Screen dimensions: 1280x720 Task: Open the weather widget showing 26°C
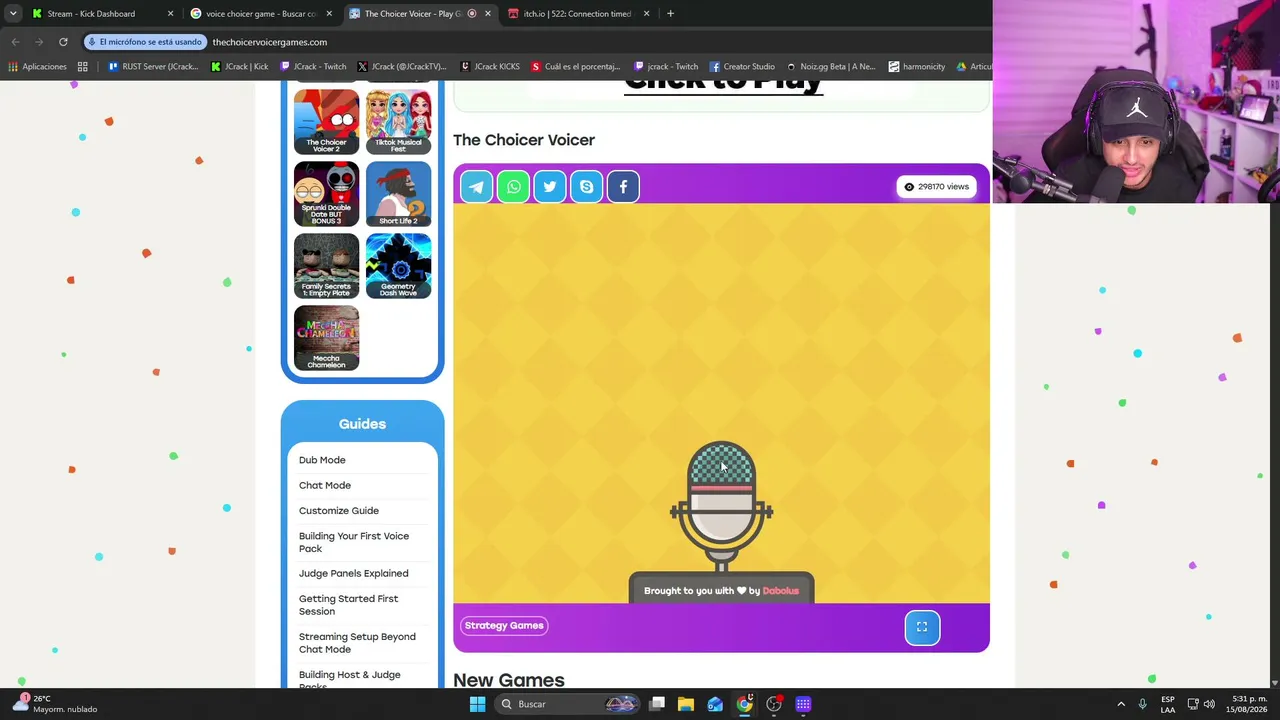point(55,704)
